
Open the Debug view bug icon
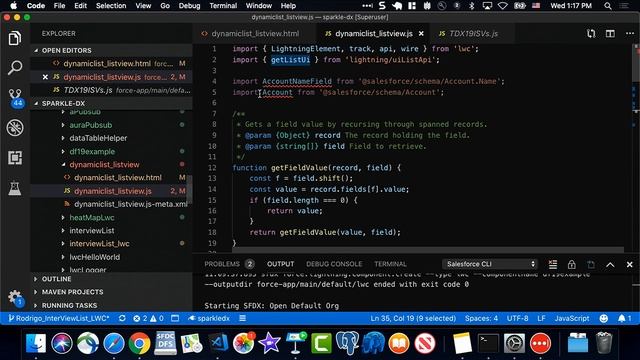coord(15,128)
